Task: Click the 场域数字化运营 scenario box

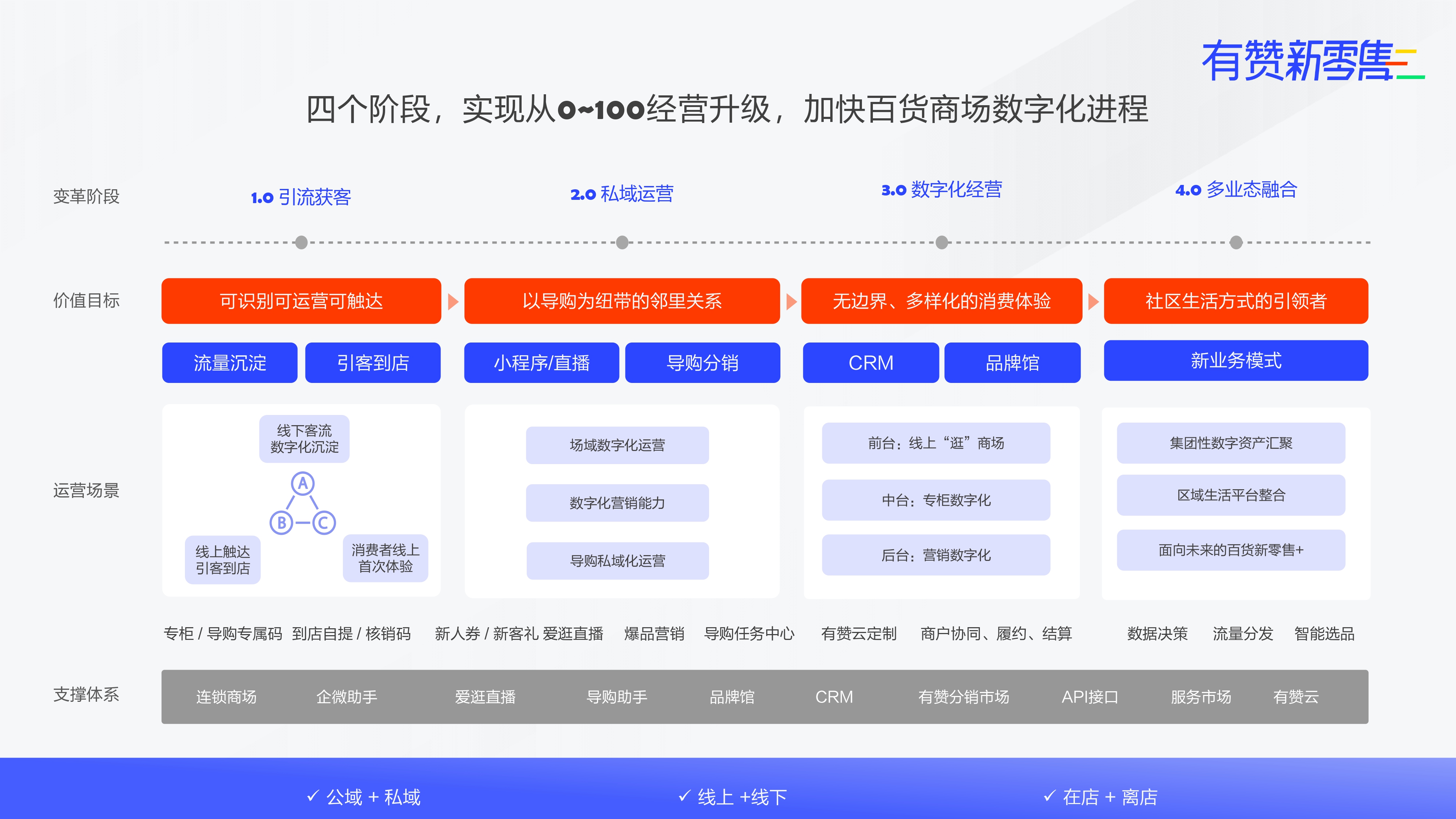Action: click(x=617, y=446)
